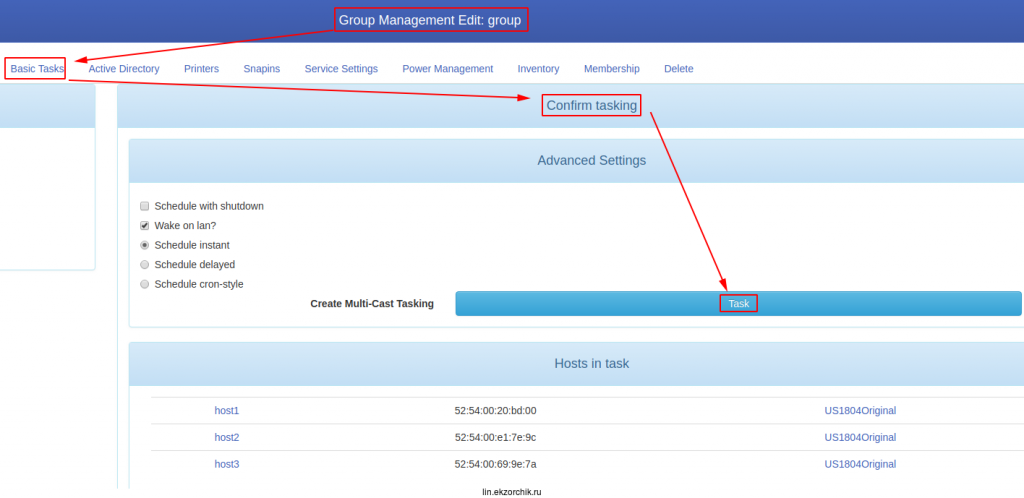Image resolution: width=1024 pixels, height=498 pixels.
Task: Click the Delete tab
Action: (x=678, y=69)
